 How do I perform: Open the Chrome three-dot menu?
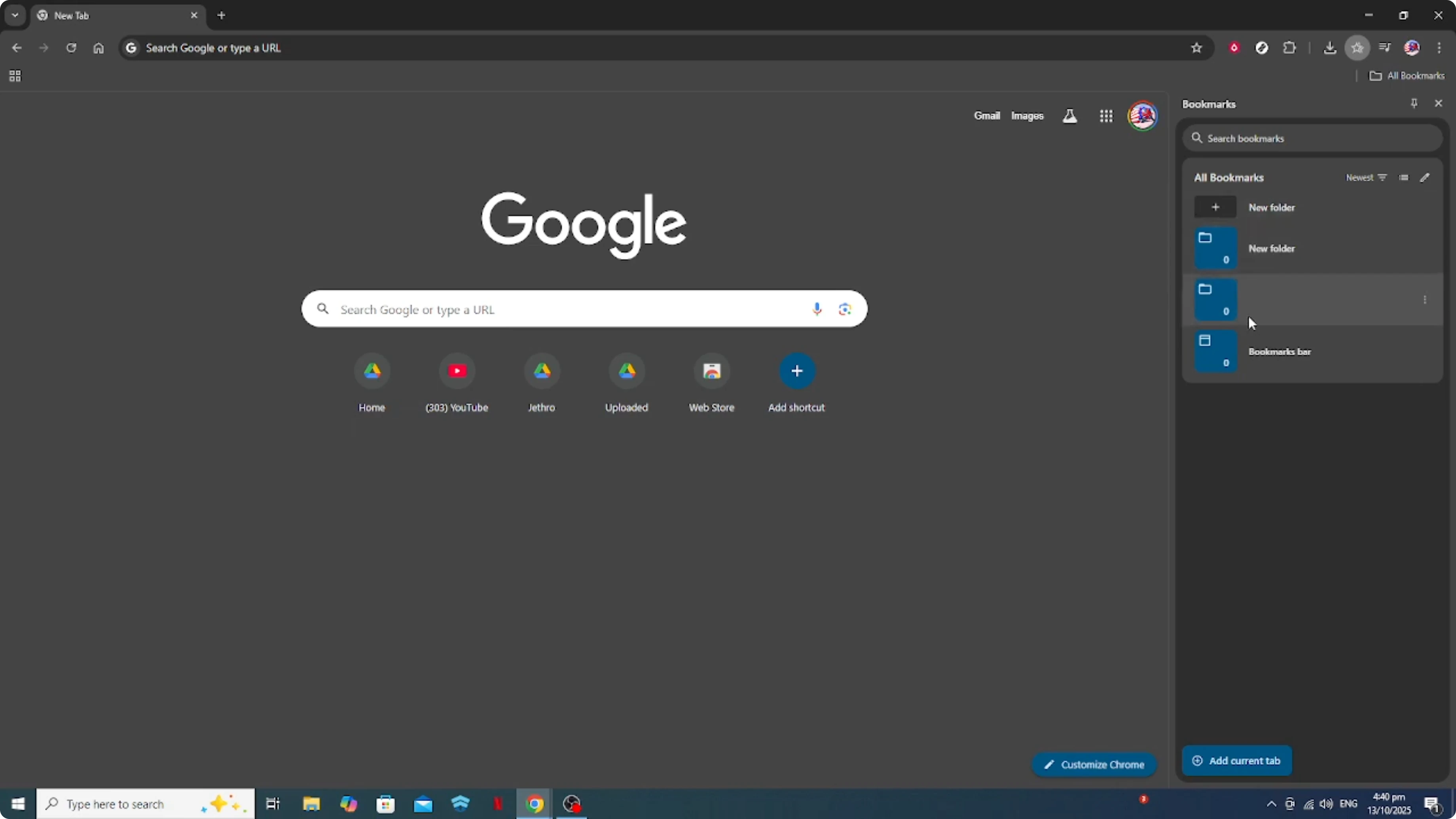click(x=1439, y=48)
